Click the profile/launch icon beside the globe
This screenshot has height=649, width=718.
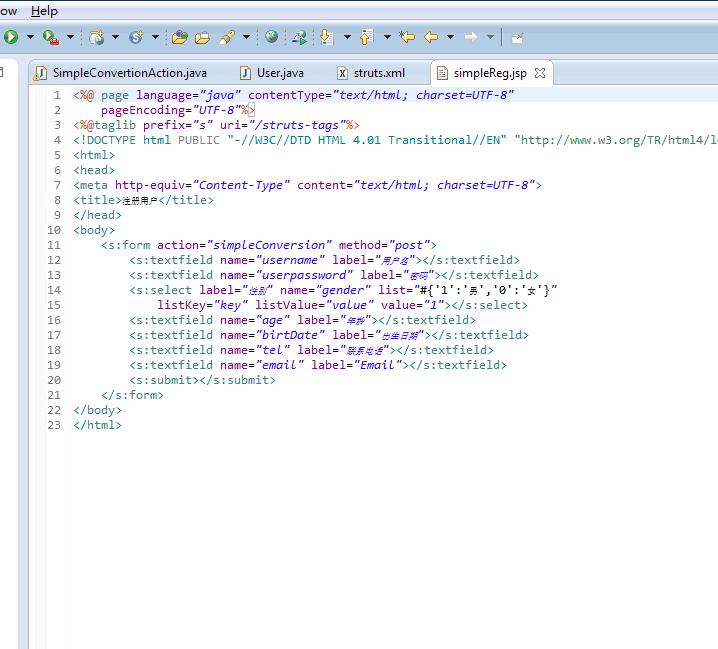tap(299, 38)
